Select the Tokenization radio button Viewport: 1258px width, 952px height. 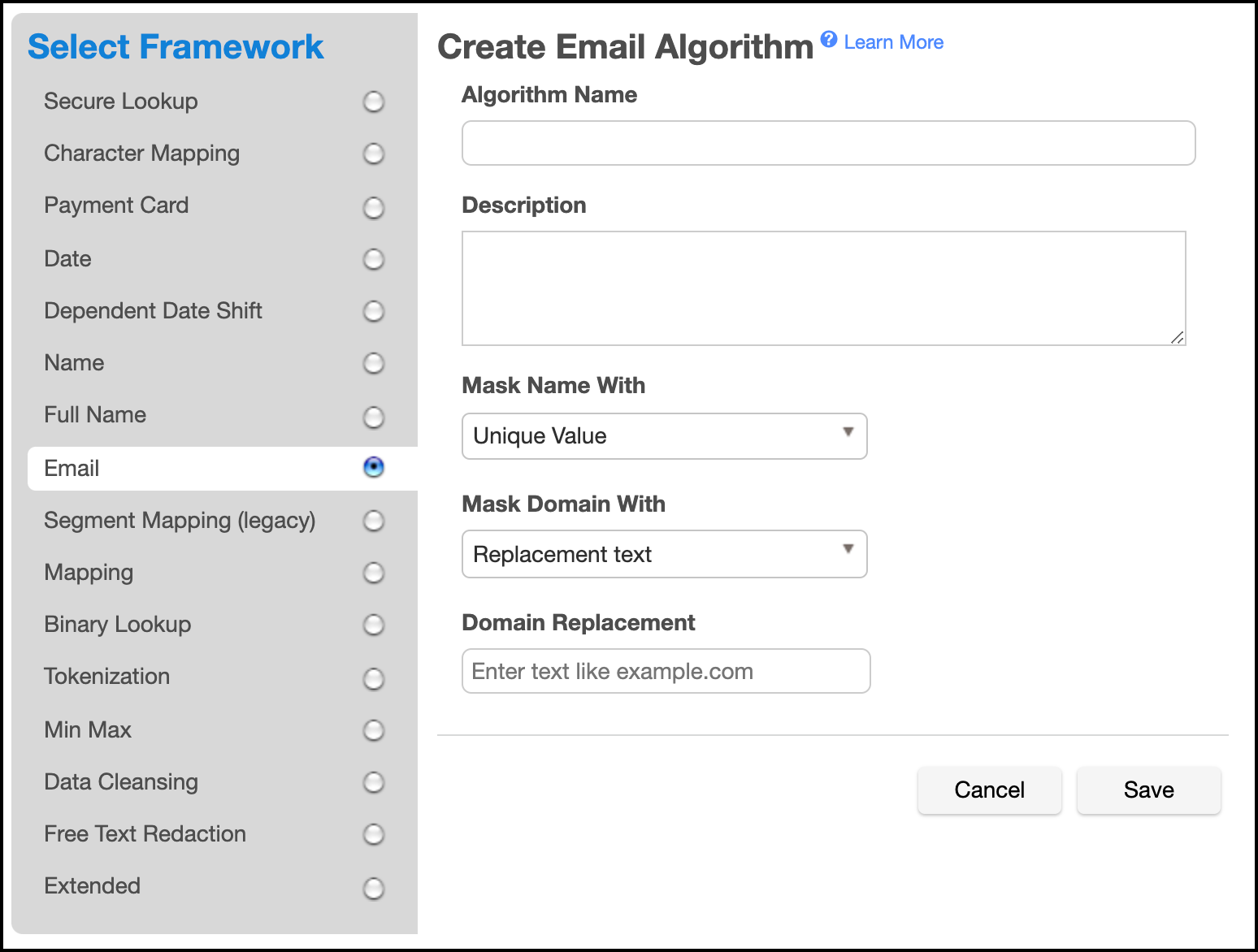[x=373, y=677]
